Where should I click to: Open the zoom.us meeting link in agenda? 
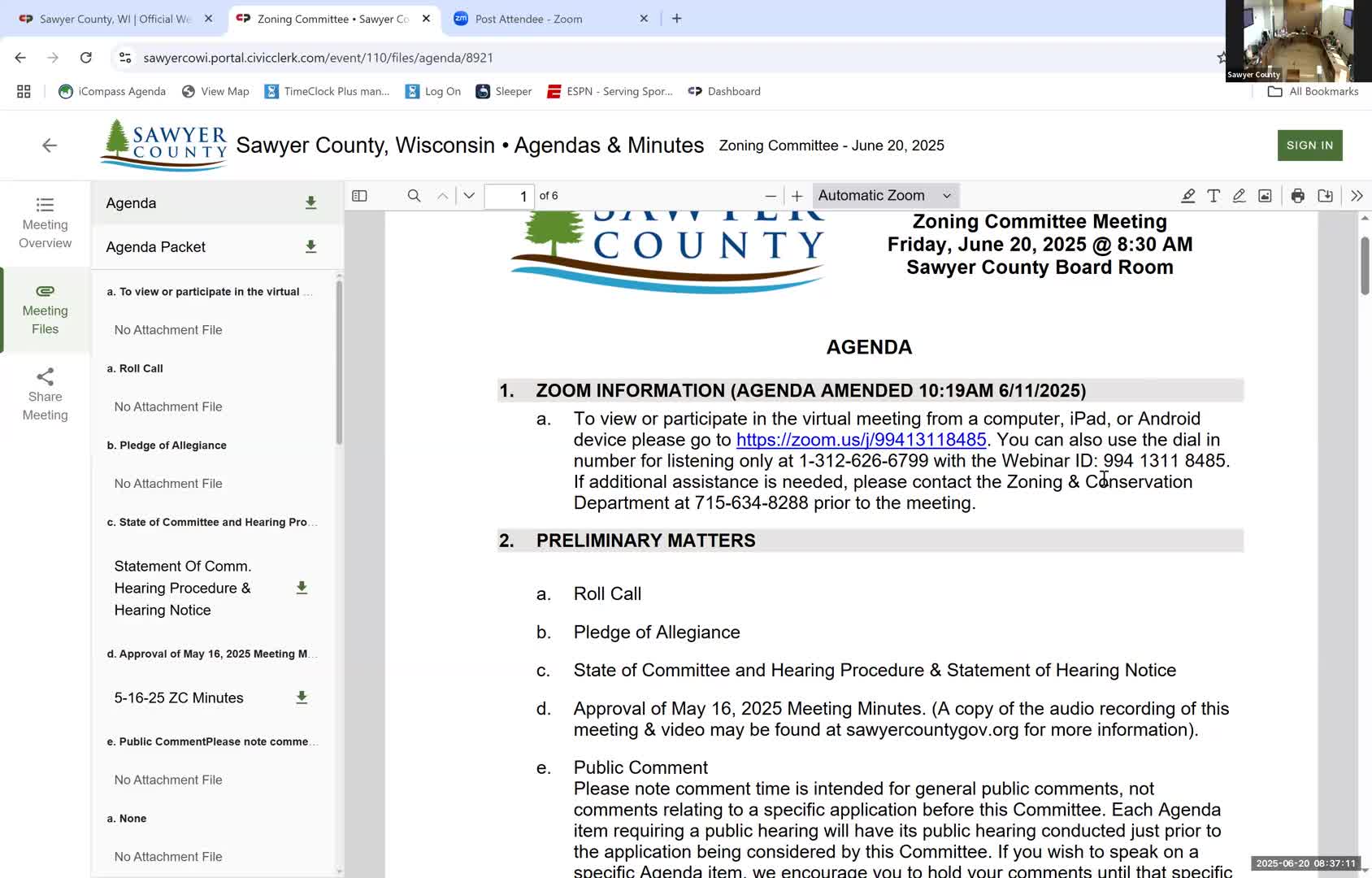coord(861,440)
